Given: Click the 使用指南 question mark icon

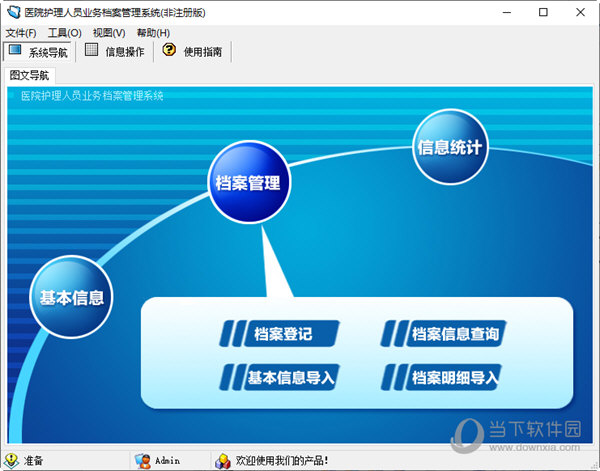Looking at the screenshot, I should point(169,51).
